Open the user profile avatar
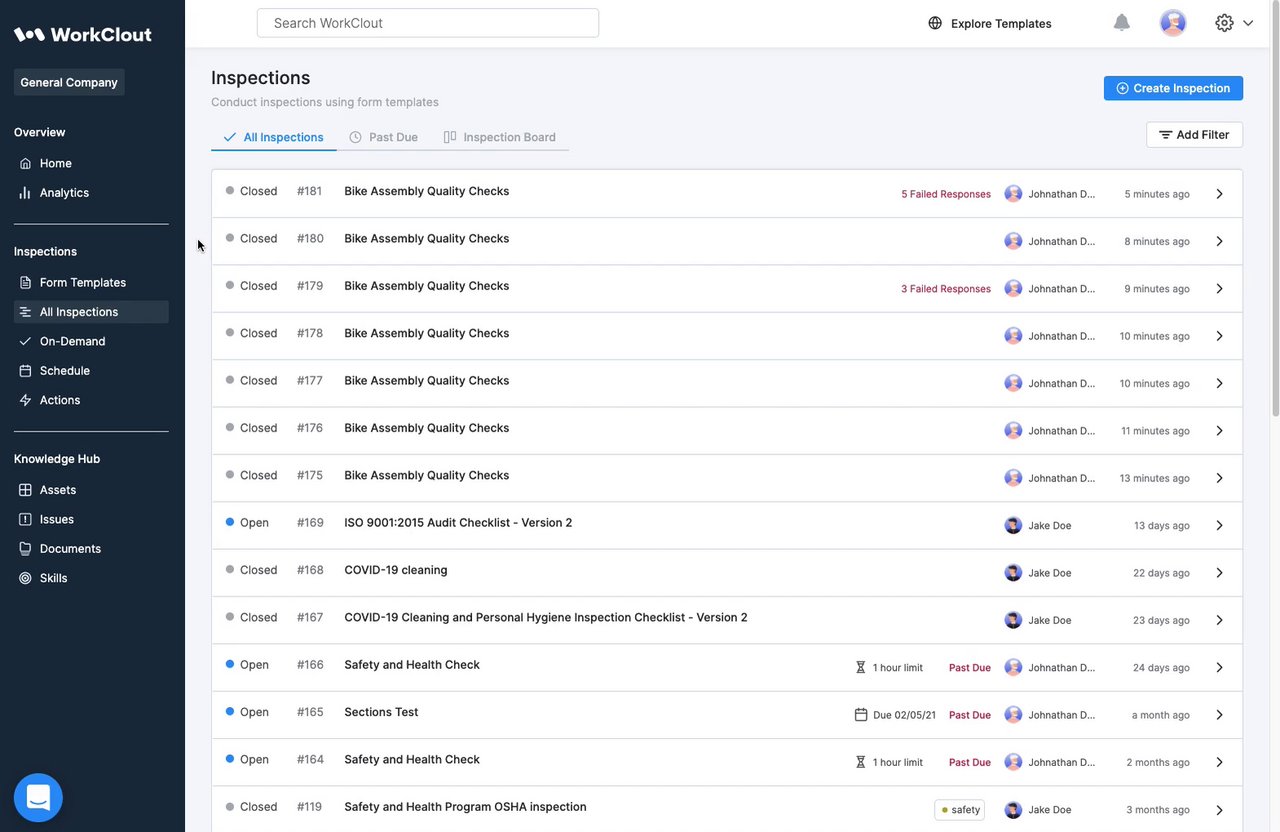This screenshot has height=832, width=1280. click(x=1173, y=23)
